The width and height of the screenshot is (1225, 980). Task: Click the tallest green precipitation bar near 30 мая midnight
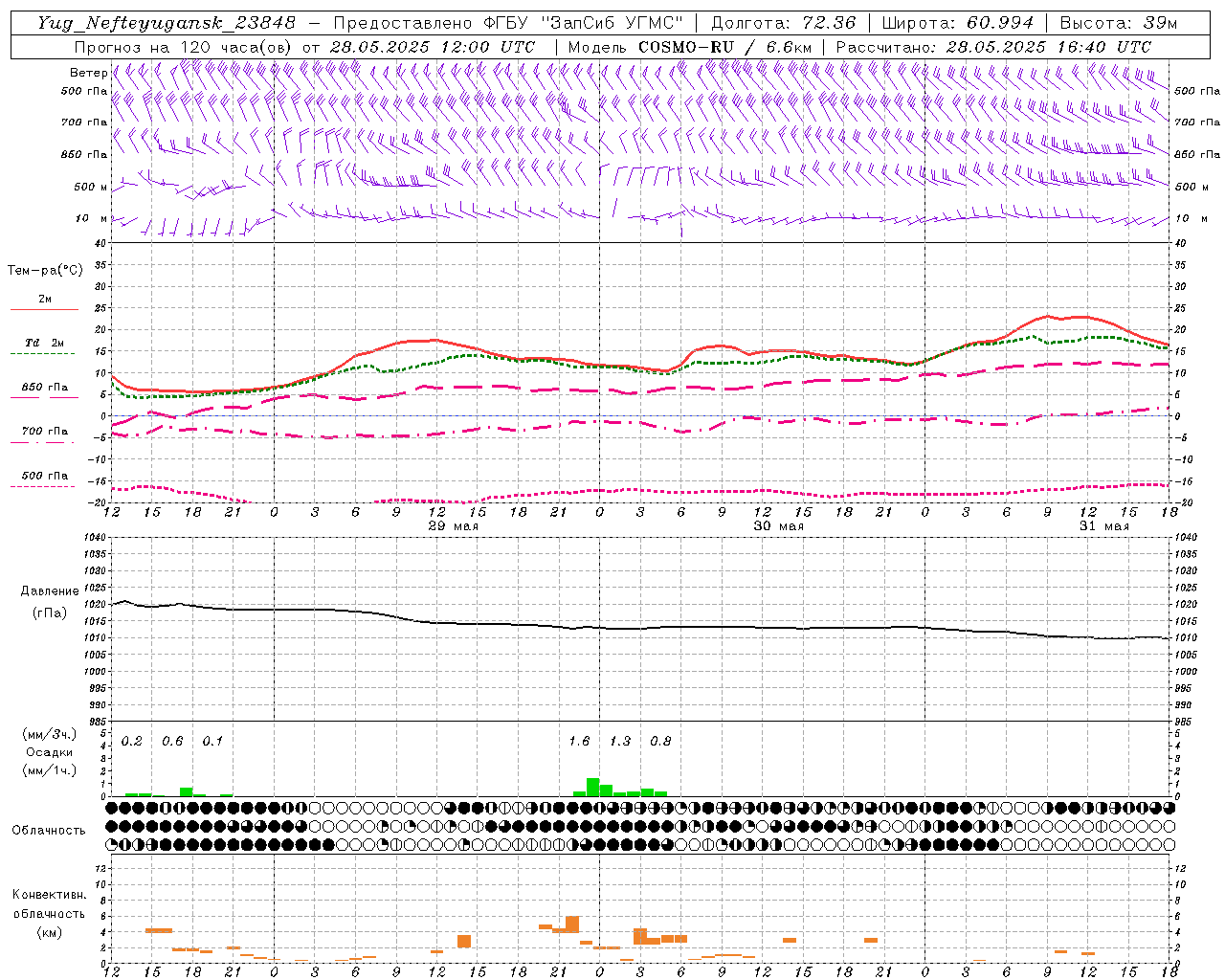coord(593,787)
